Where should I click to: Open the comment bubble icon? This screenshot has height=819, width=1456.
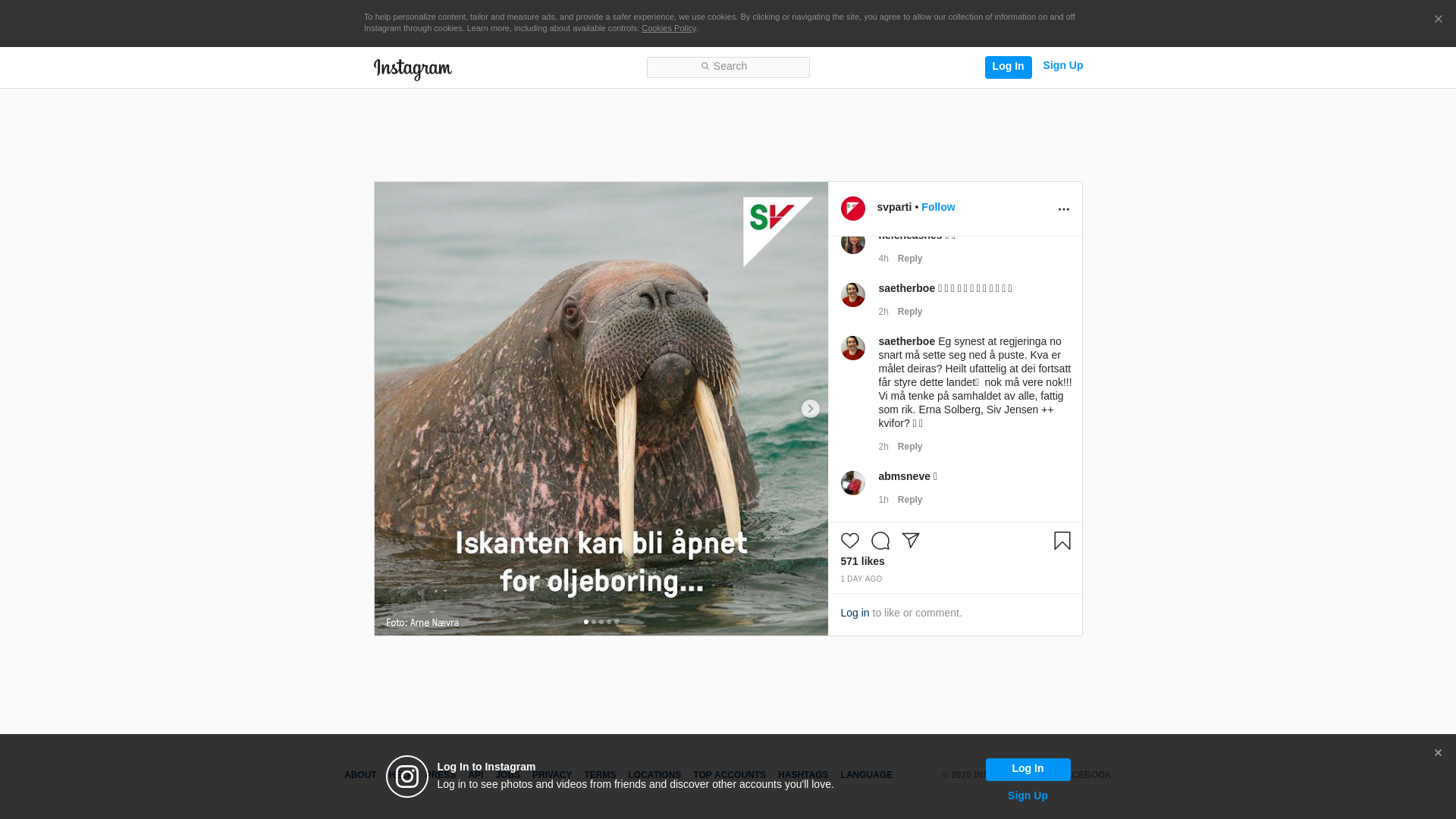coord(880,541)
